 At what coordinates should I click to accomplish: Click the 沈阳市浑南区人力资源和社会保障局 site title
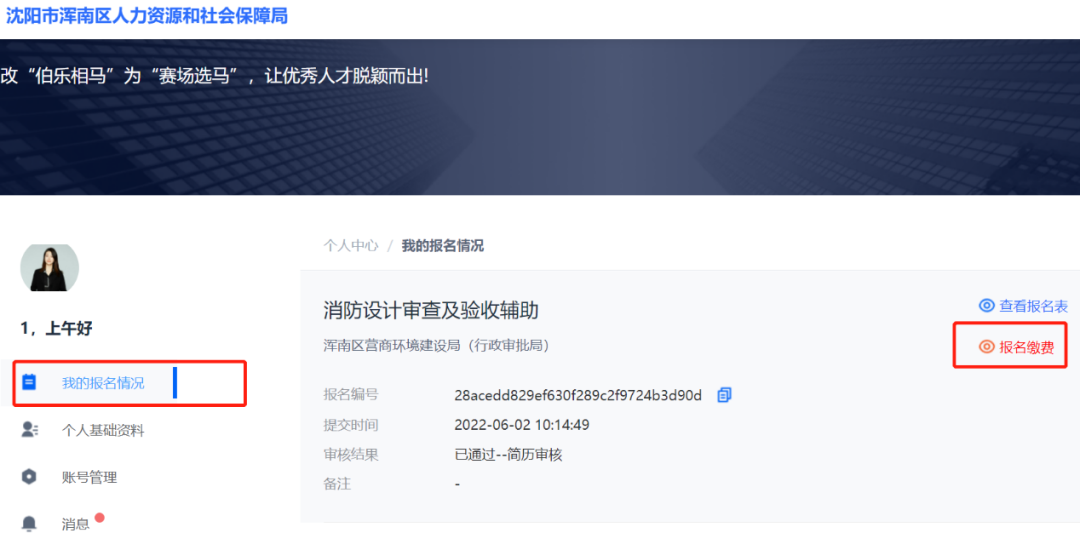(147, 16)
